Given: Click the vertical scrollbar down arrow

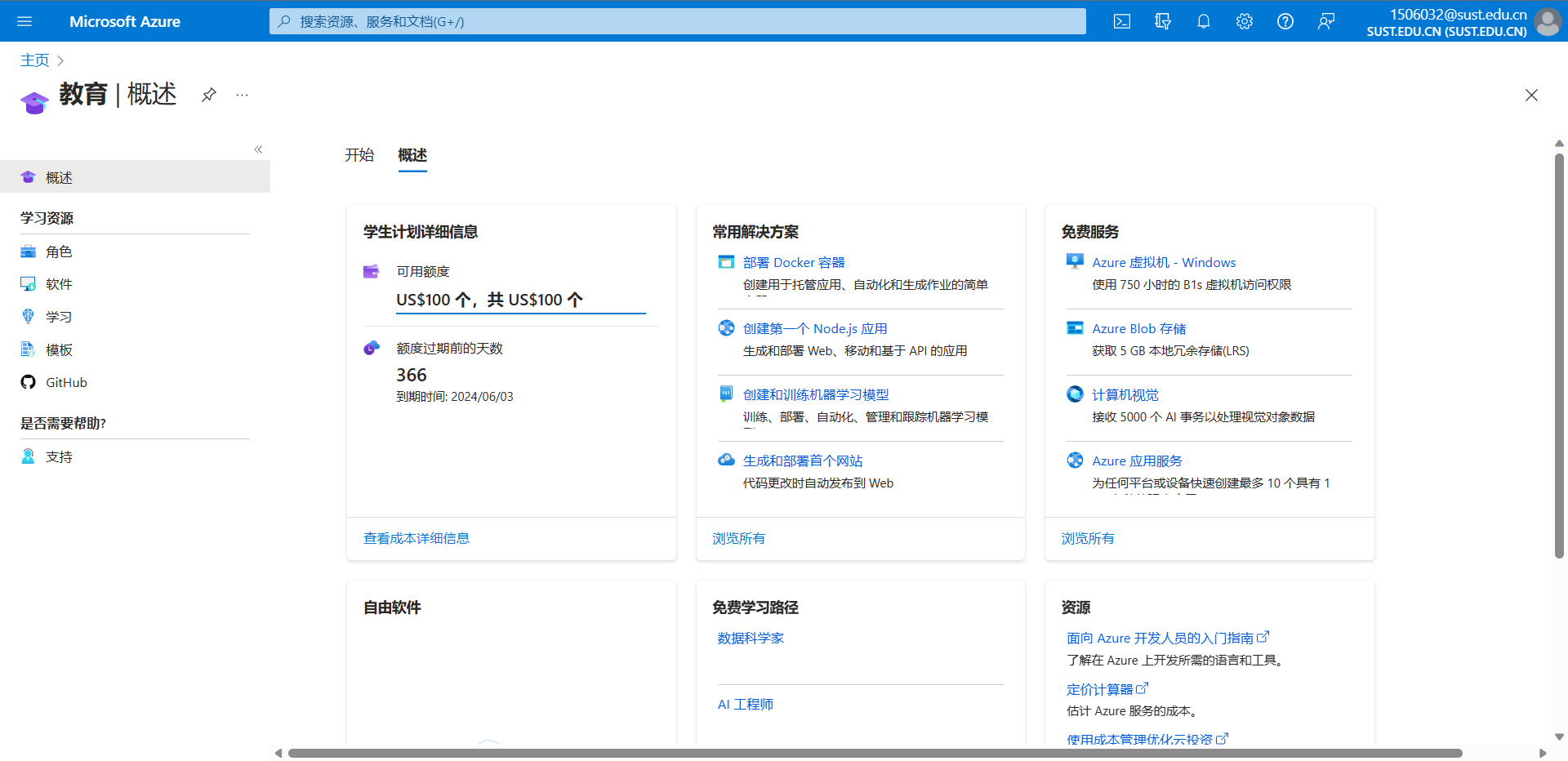Looking at the screenshot, I should [1559, 737].
